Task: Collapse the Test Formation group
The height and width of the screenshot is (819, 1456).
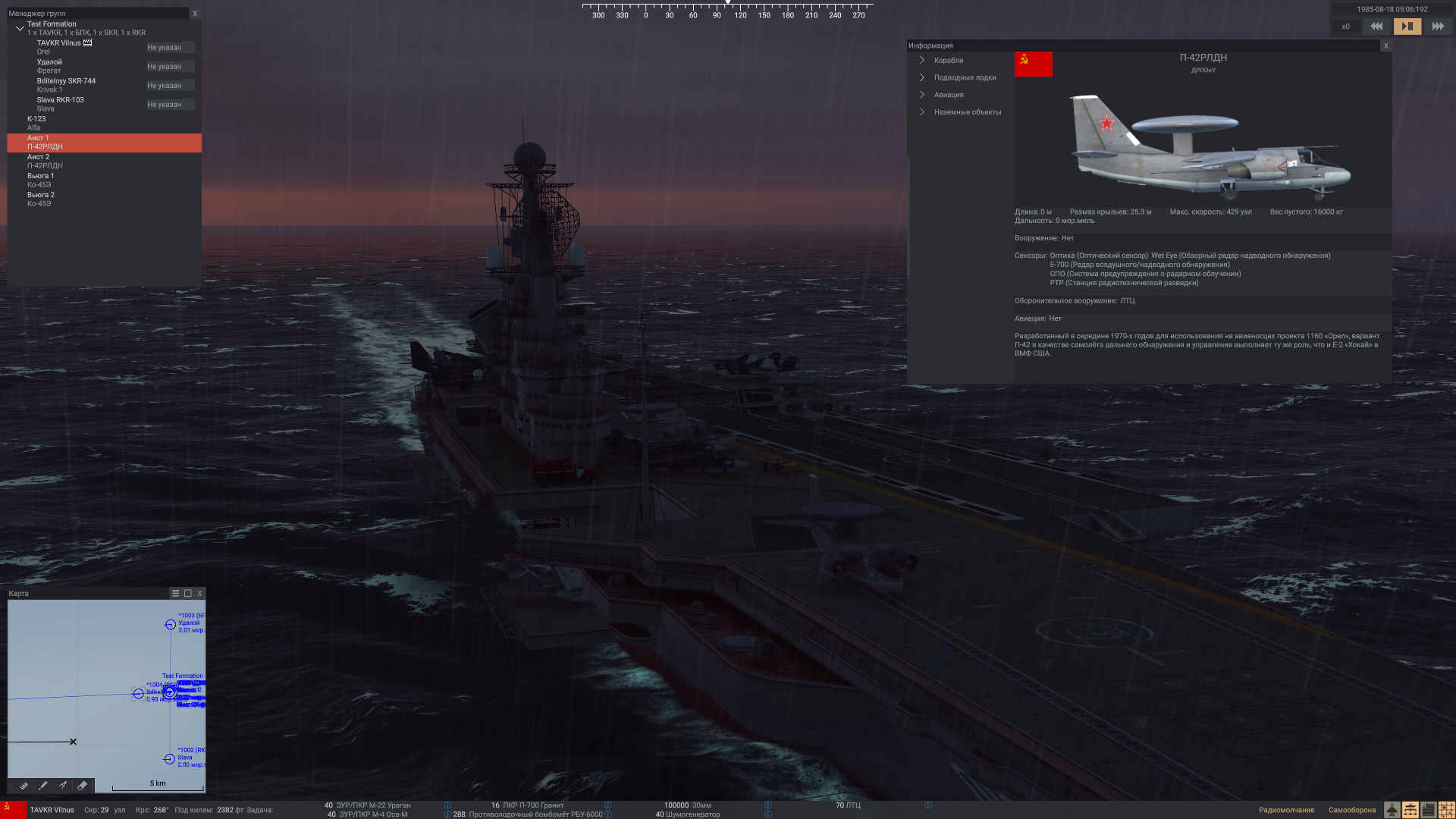Action: point(20,28)
